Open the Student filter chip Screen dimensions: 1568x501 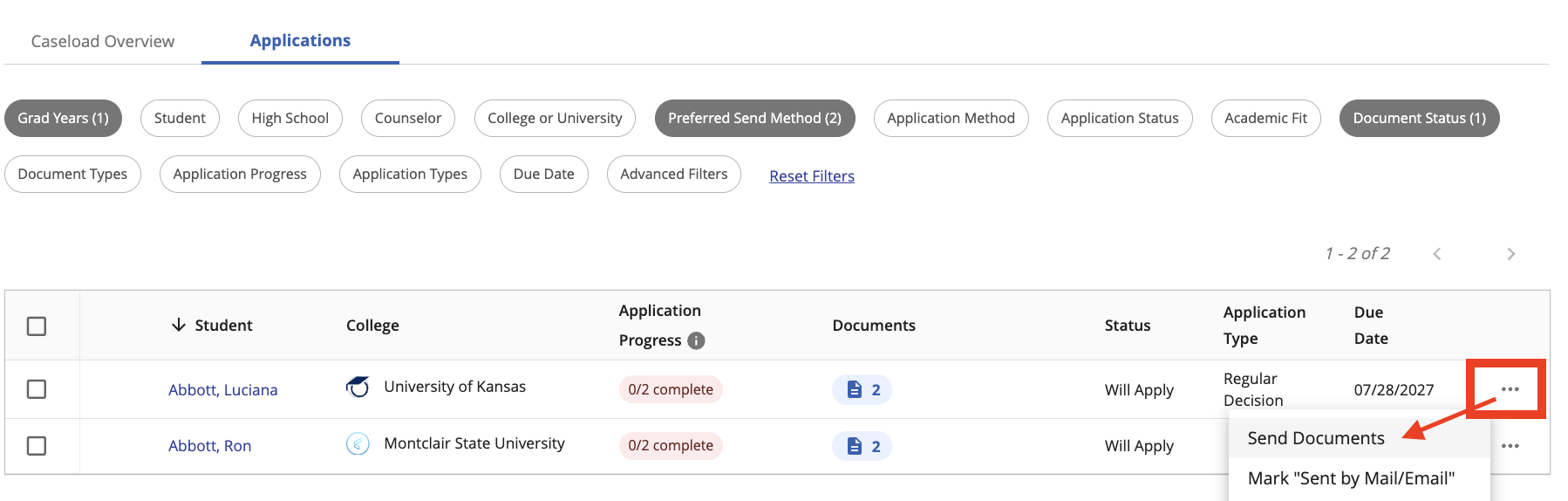pyautogui.click(x=180, y=118)
